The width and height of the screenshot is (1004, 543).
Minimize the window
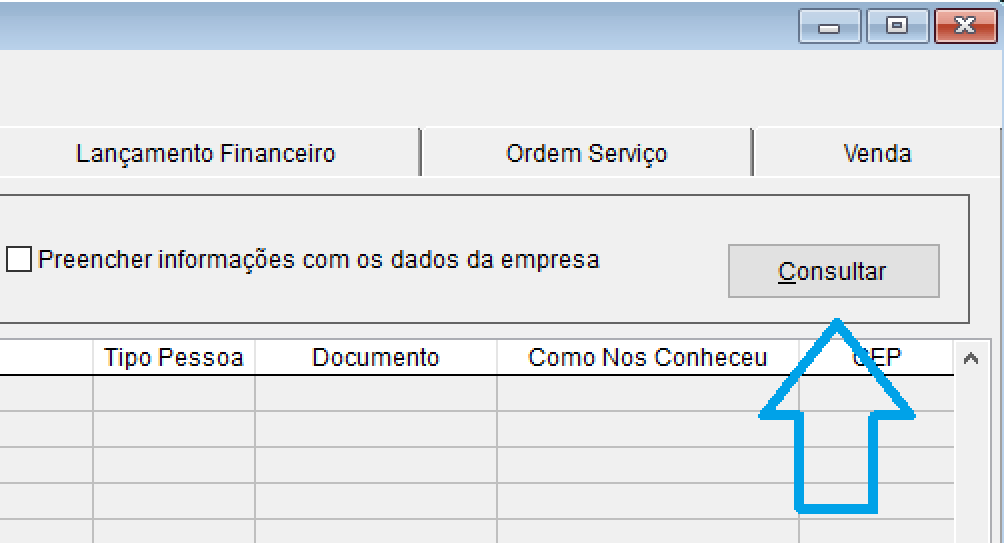pyautogui.click(x=830, y=27)
